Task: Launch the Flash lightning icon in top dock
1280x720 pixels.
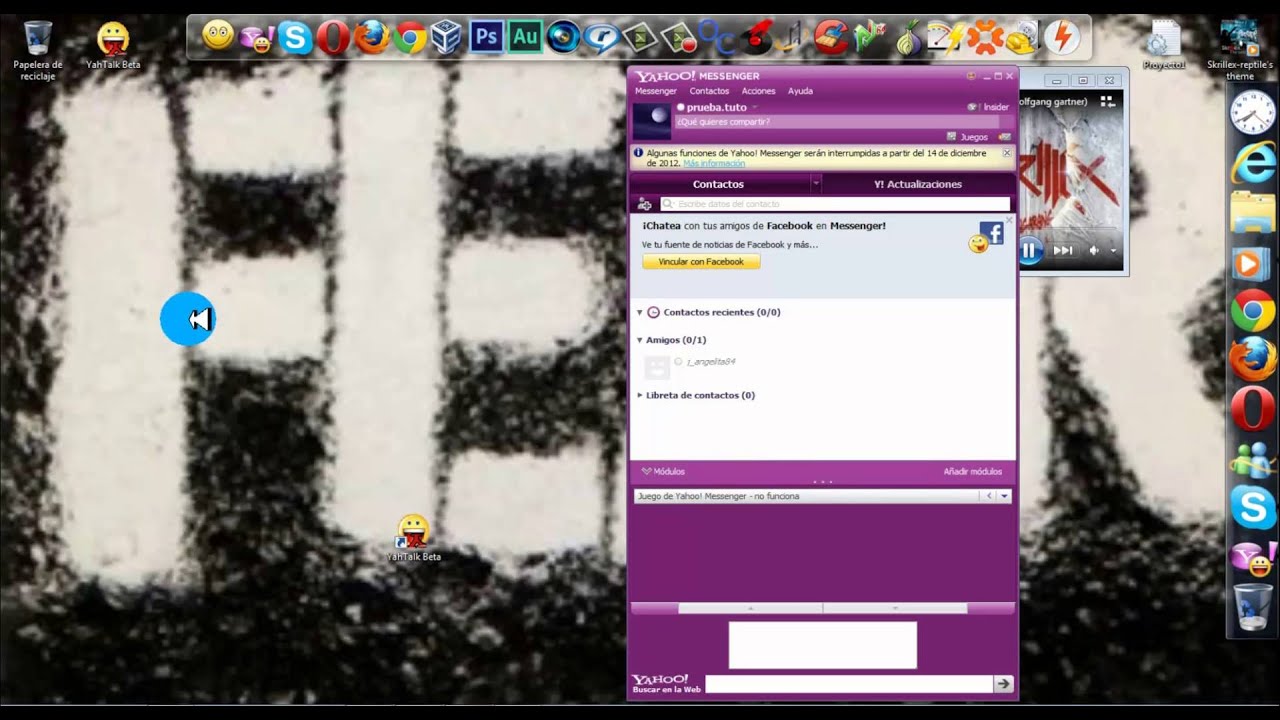Action: [1061, 38]
